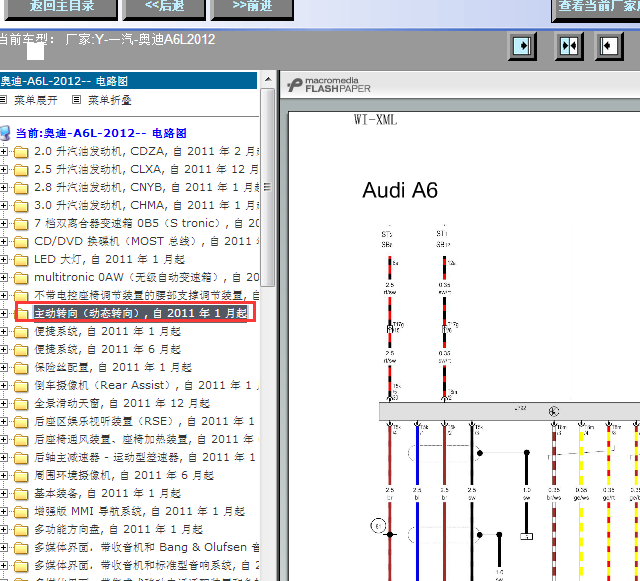The height and width of the screenshot is (581, 640).
Task: Click folder icon of 2.0 升汽油发动机 CDZA
Action: 21,152
